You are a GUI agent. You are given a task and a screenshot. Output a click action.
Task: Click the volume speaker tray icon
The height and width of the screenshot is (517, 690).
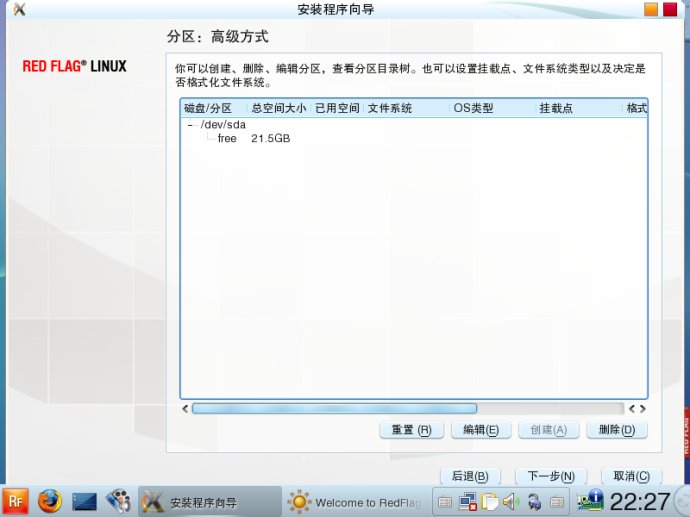coord(511,502)
